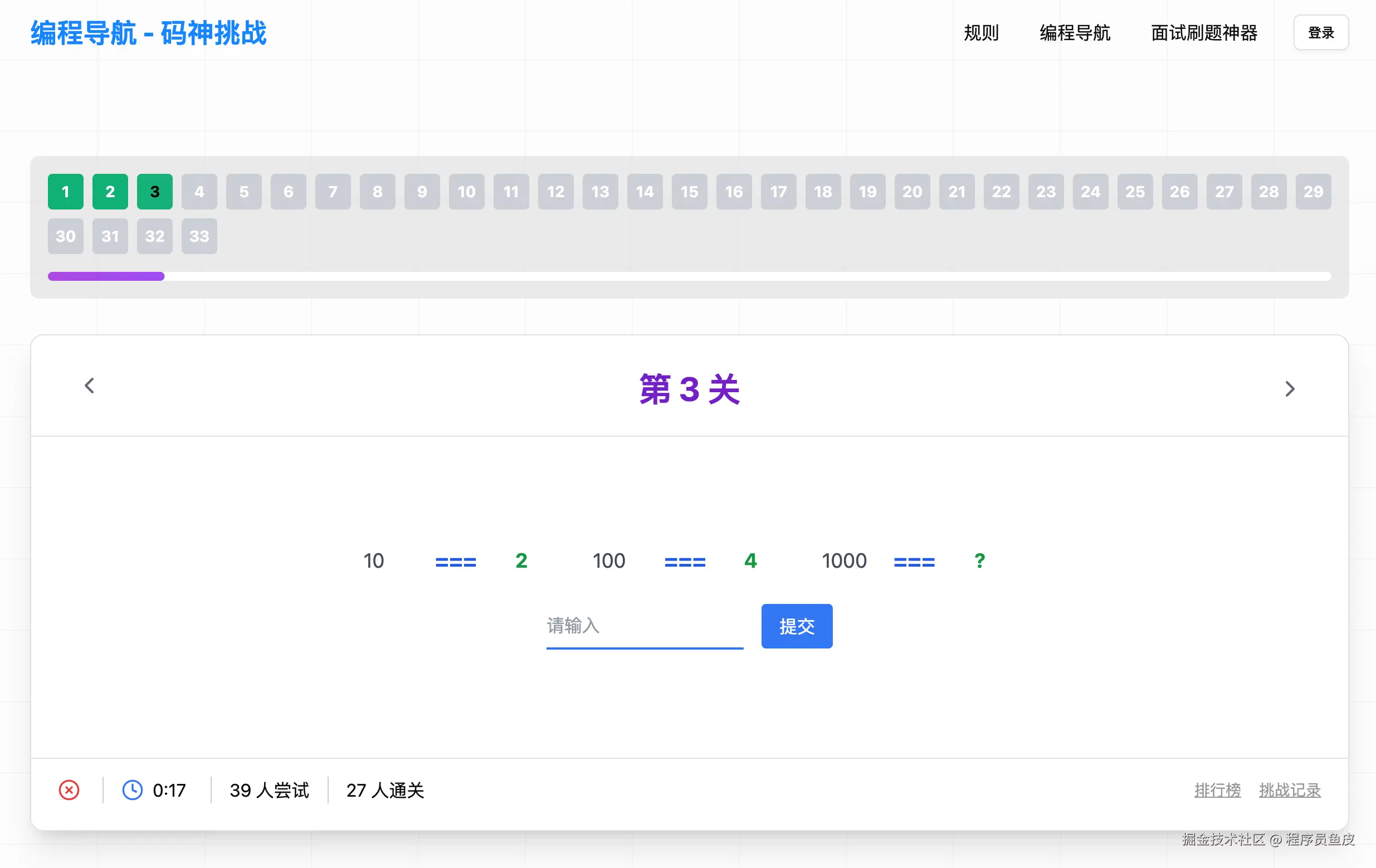Image resolution: width=1376 pixels, height=868 pixels.
Task: Jump to level 29 tile
Action: (x=1313, y=192)
